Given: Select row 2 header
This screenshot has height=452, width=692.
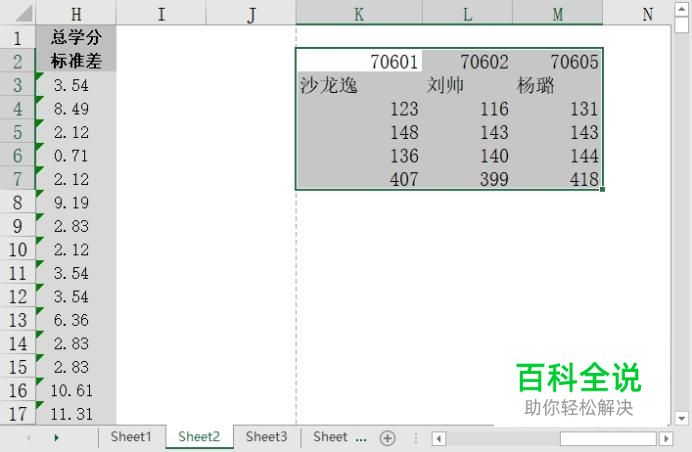Looking at the screenshot, I should tap(18, 61).
